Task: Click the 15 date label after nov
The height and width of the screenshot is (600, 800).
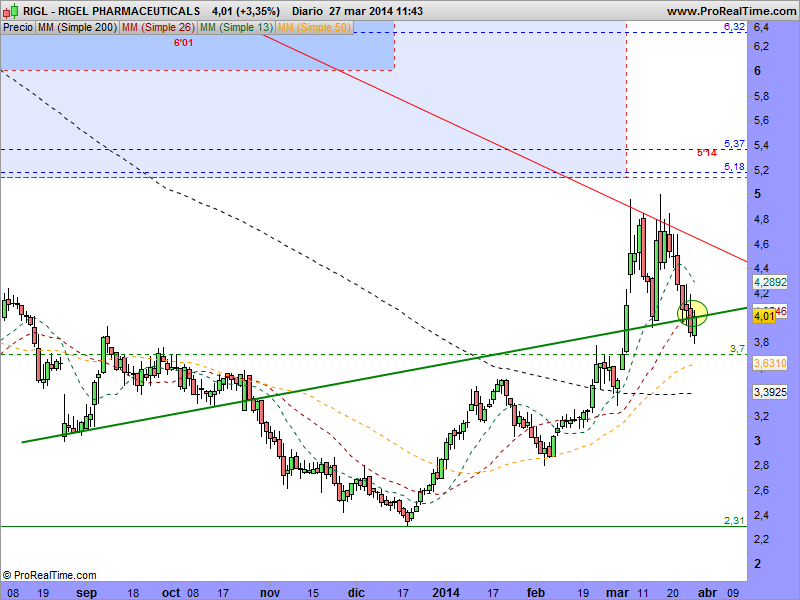Action: [313, 593]
